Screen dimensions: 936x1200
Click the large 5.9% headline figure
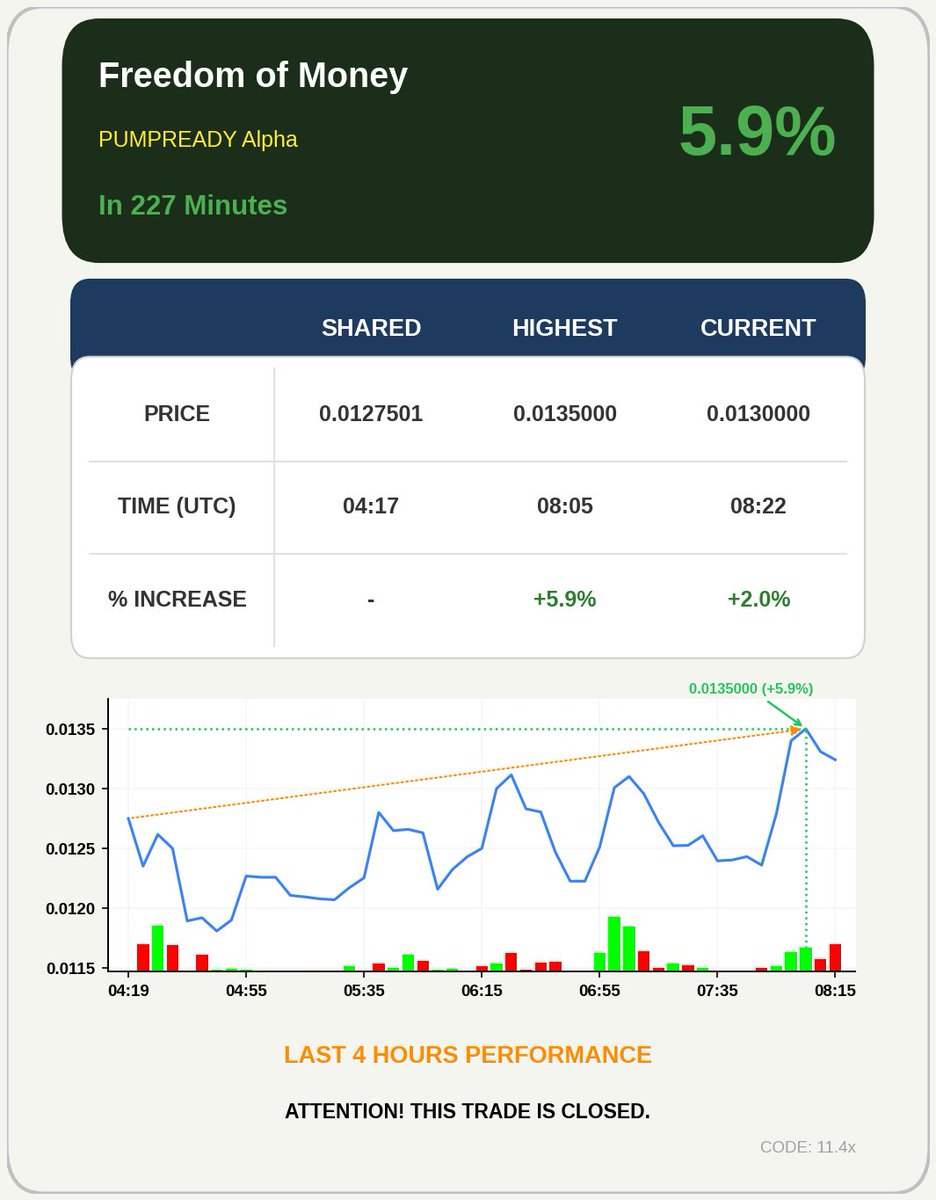[757, 131]
